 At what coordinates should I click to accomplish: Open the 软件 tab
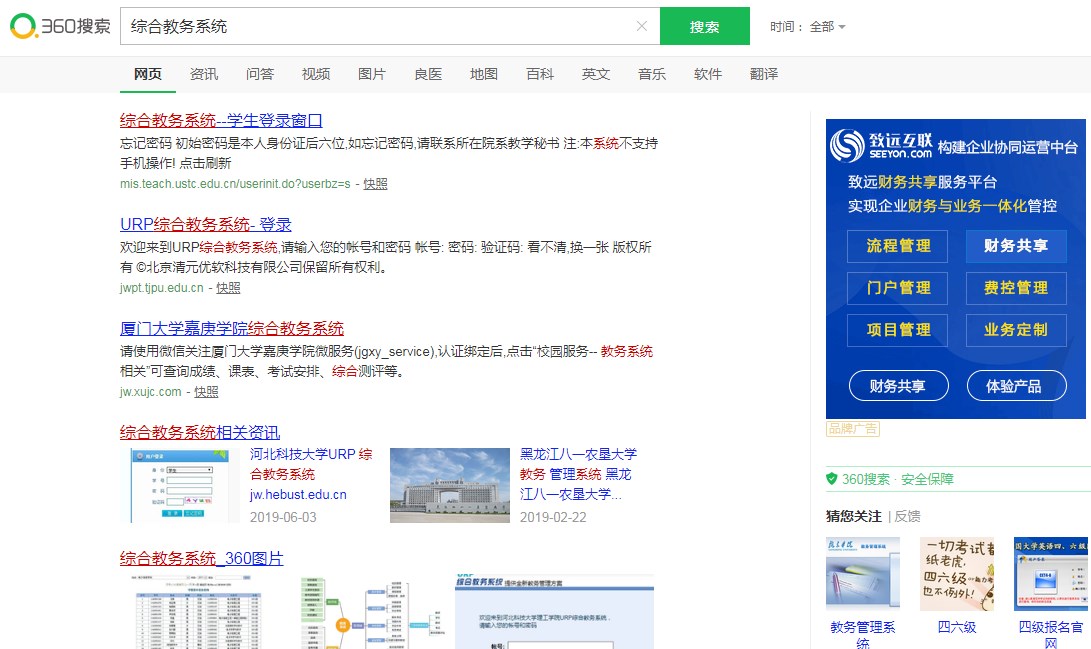(x=708, y=74)
